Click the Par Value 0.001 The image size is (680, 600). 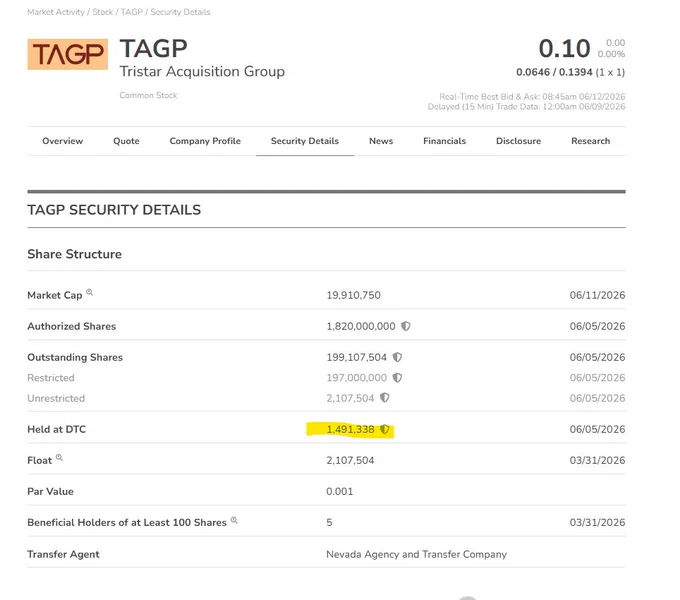point(340,492)
